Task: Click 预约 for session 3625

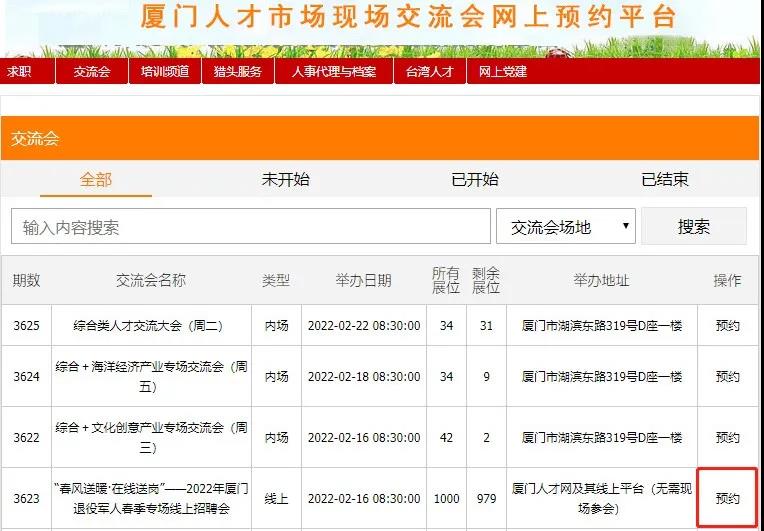Action: [727, 326]
